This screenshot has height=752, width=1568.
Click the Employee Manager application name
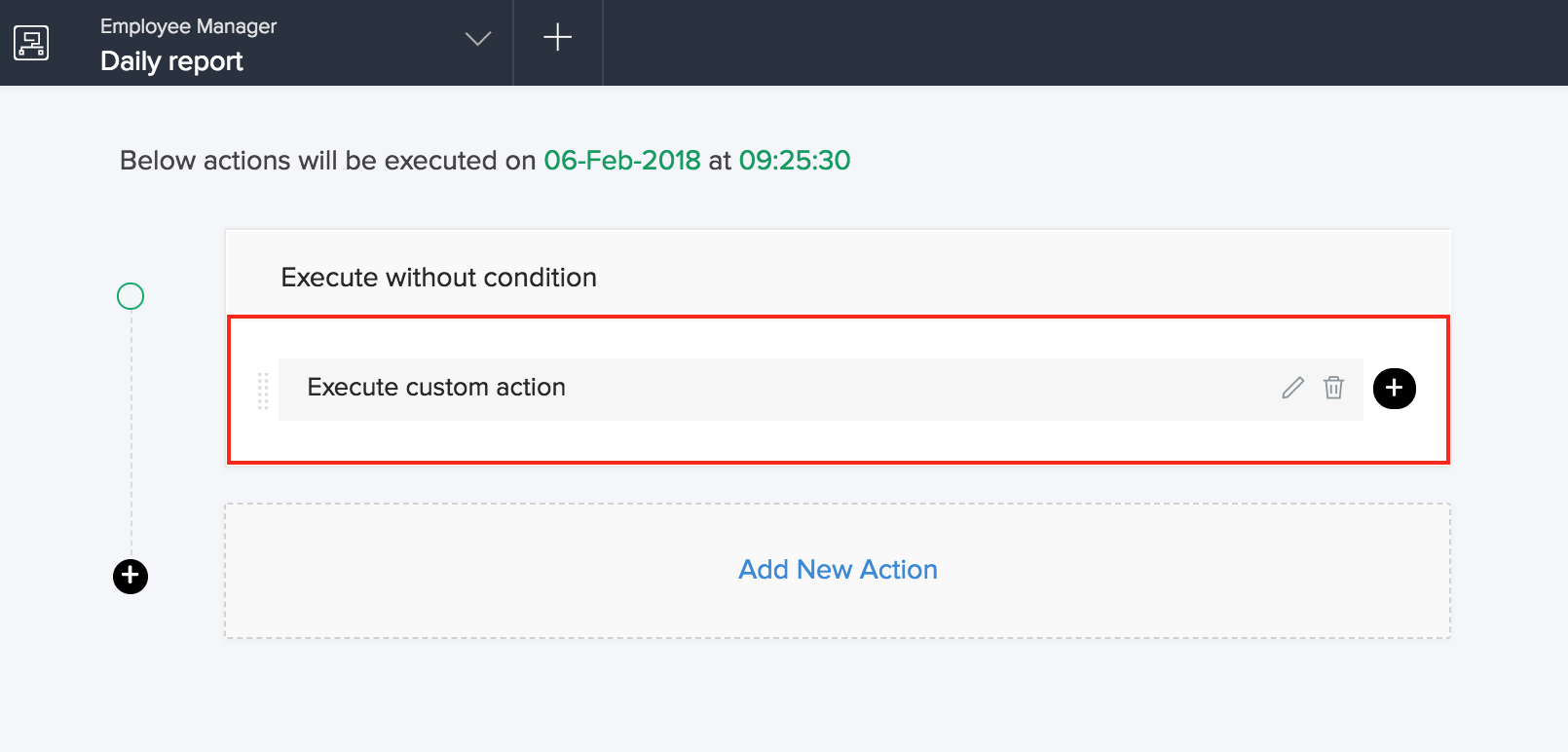click(188, 26)
